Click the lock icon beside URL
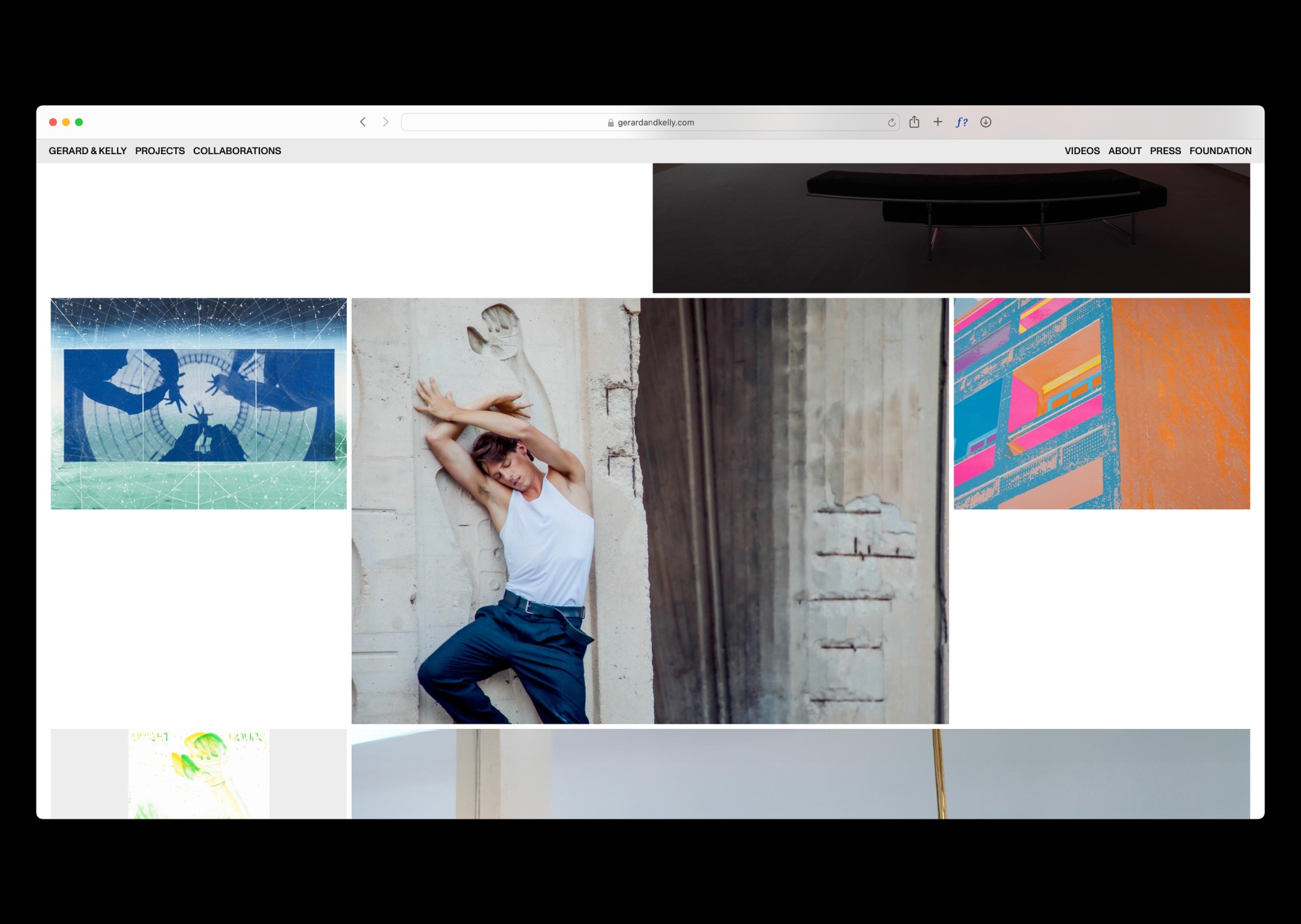 pos(610,123)
